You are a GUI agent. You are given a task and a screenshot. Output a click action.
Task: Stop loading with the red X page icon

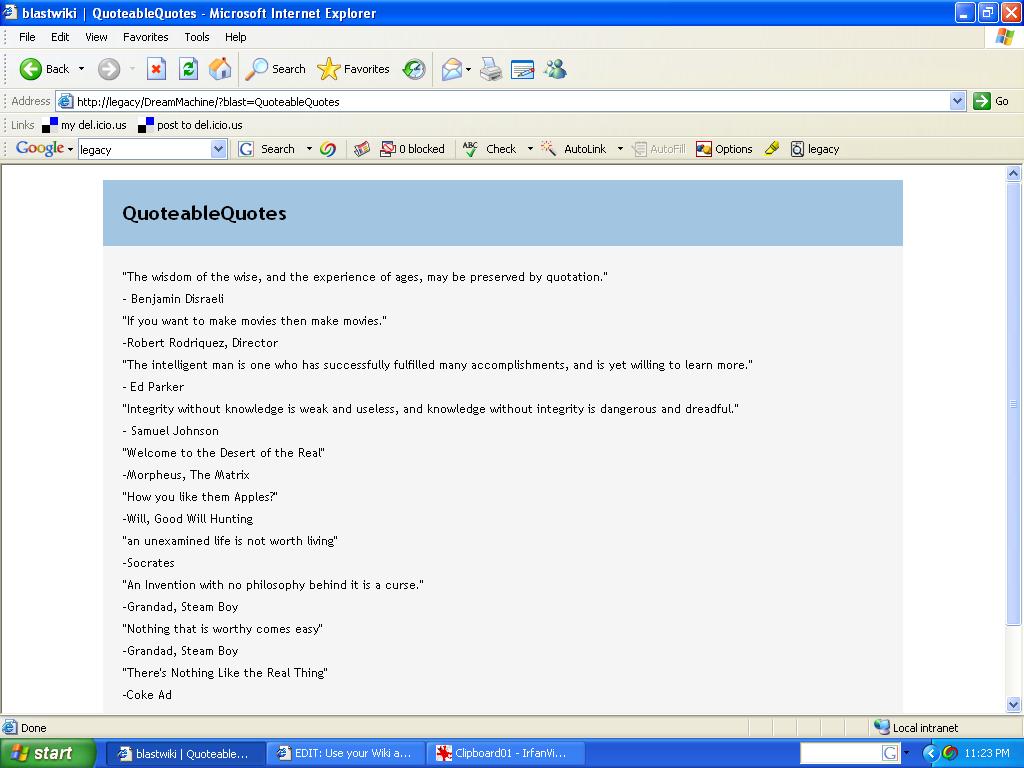pyautogui.click(x=156, y=69)
